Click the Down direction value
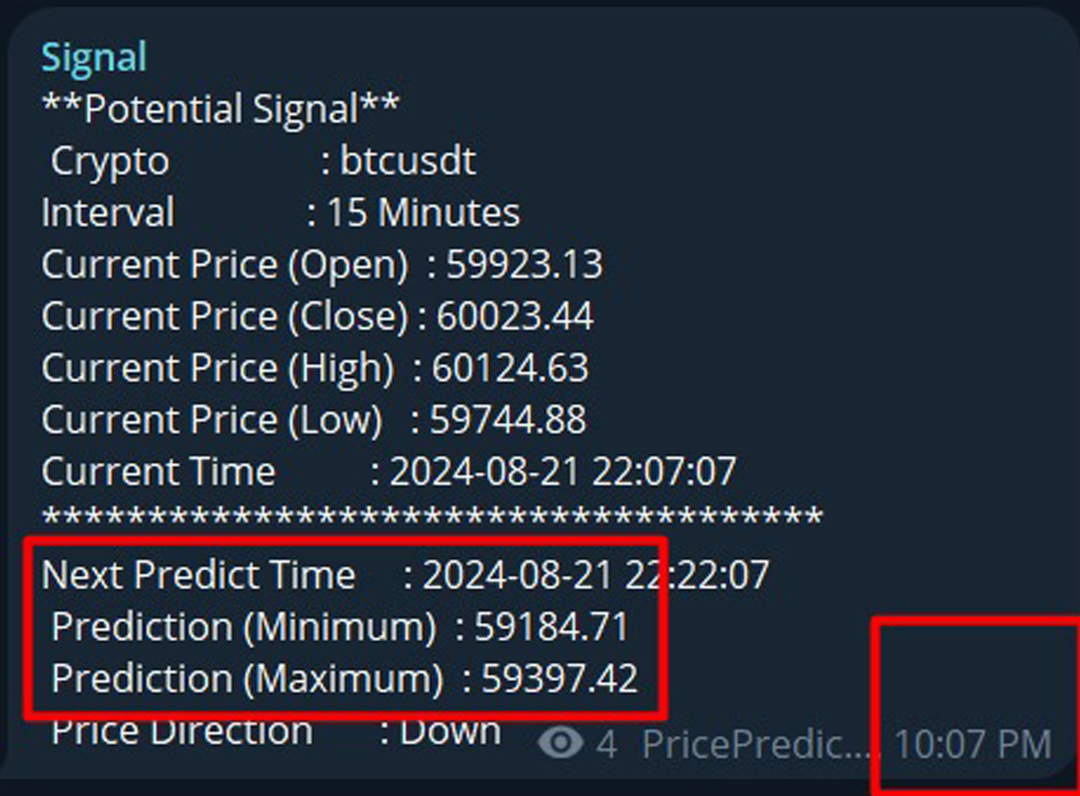1080x796 pixels. tap(450, 731)
